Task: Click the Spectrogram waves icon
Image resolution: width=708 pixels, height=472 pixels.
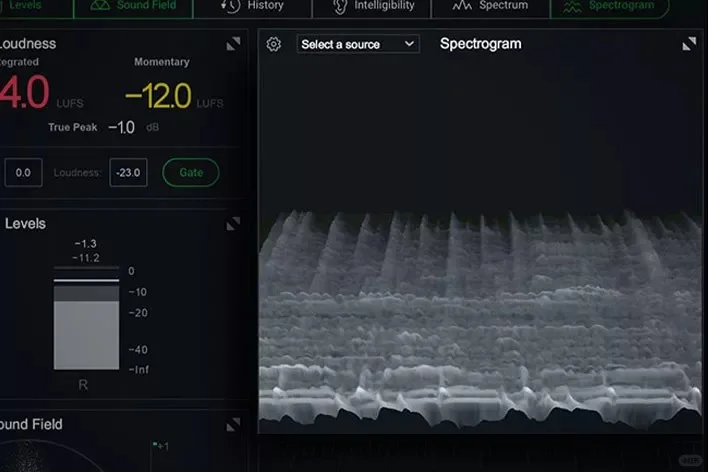Action: tap(572, 6)
